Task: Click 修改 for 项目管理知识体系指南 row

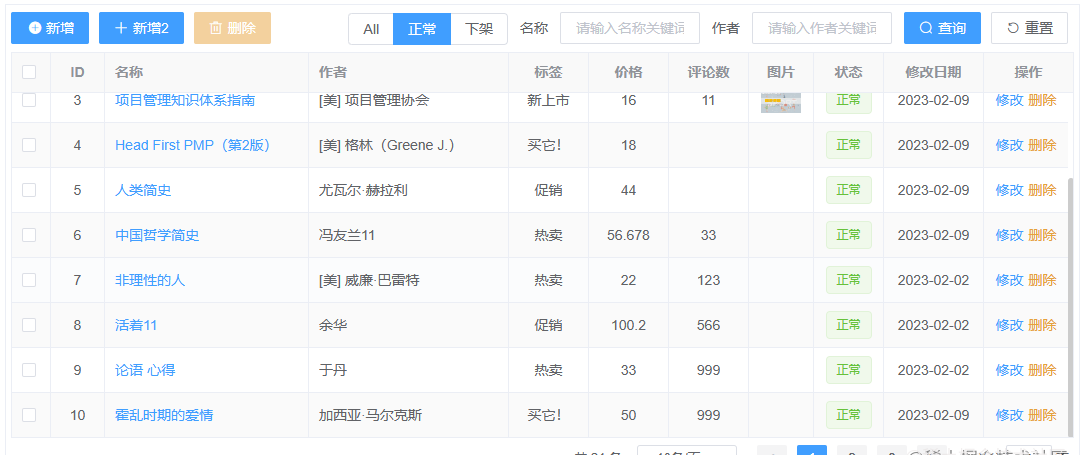Action: point(1009,100)
